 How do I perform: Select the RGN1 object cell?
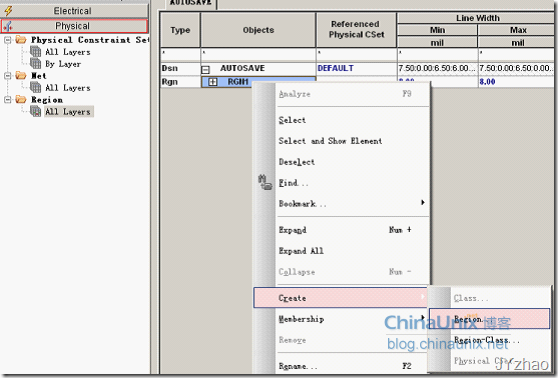click(258, 82)
